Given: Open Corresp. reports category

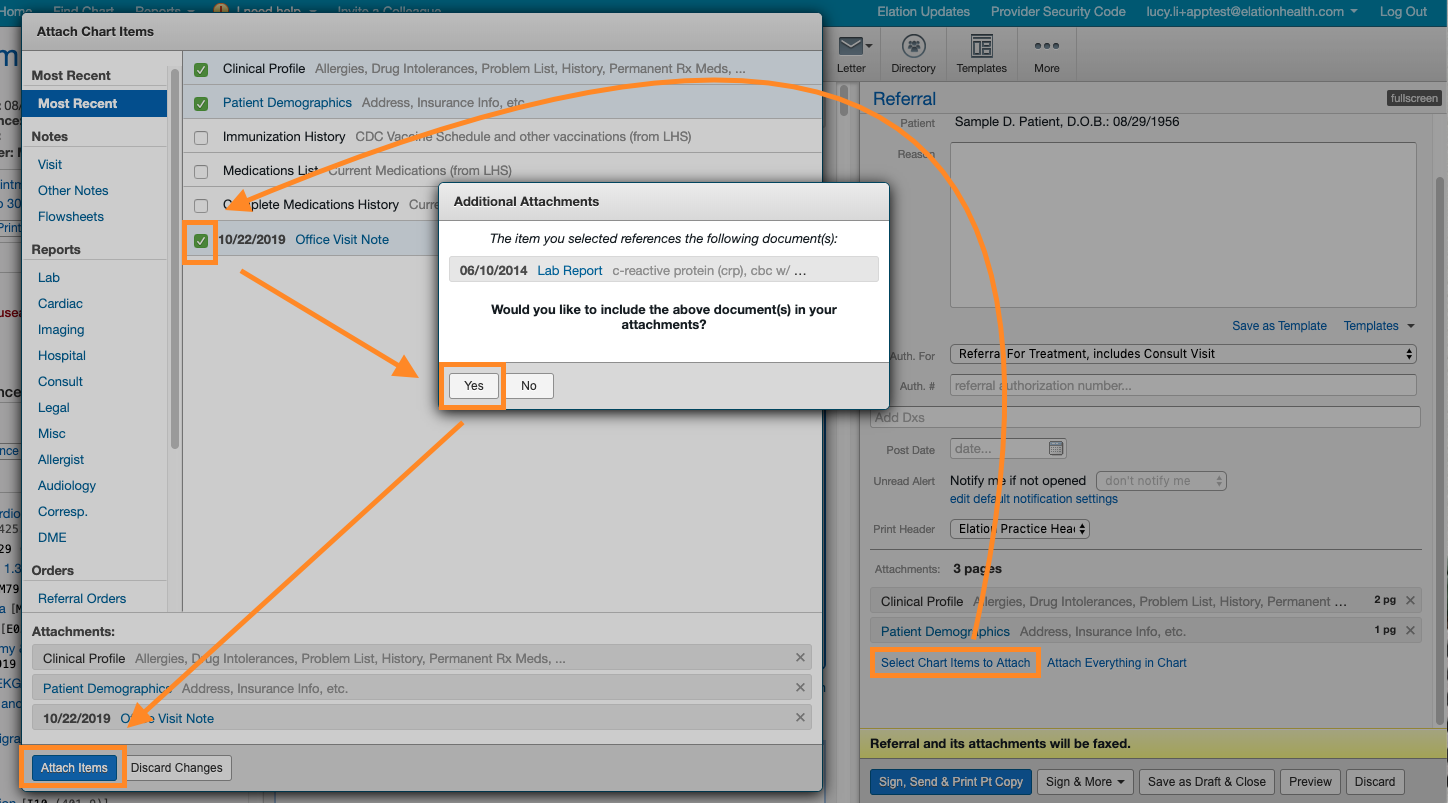Looking at the screenshot, I should pos(63,511).
